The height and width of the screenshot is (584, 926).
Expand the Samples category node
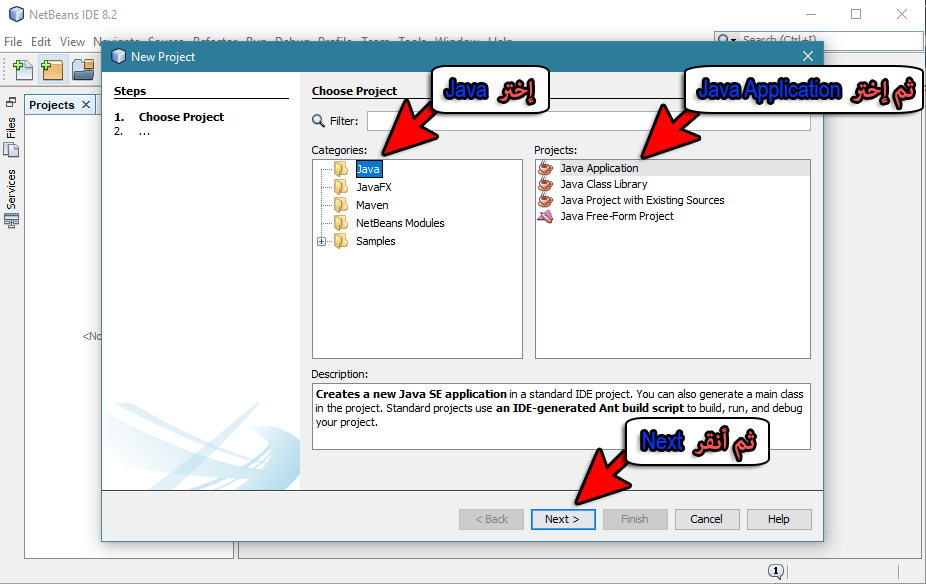tap(321, 242)
